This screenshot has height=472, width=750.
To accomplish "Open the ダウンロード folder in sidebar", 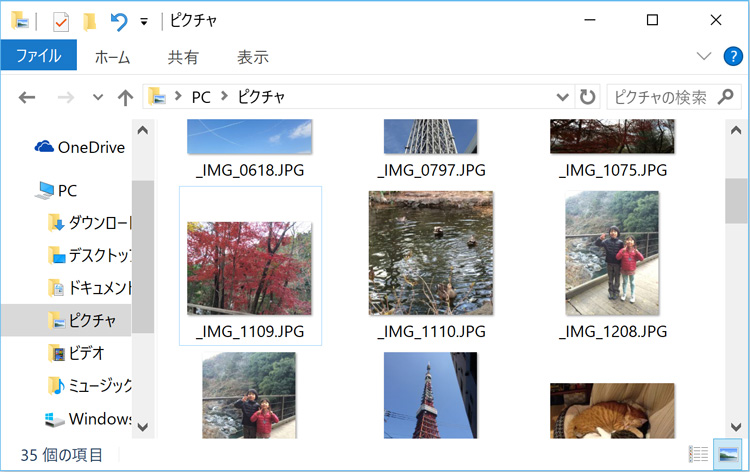I will [98, 222].
